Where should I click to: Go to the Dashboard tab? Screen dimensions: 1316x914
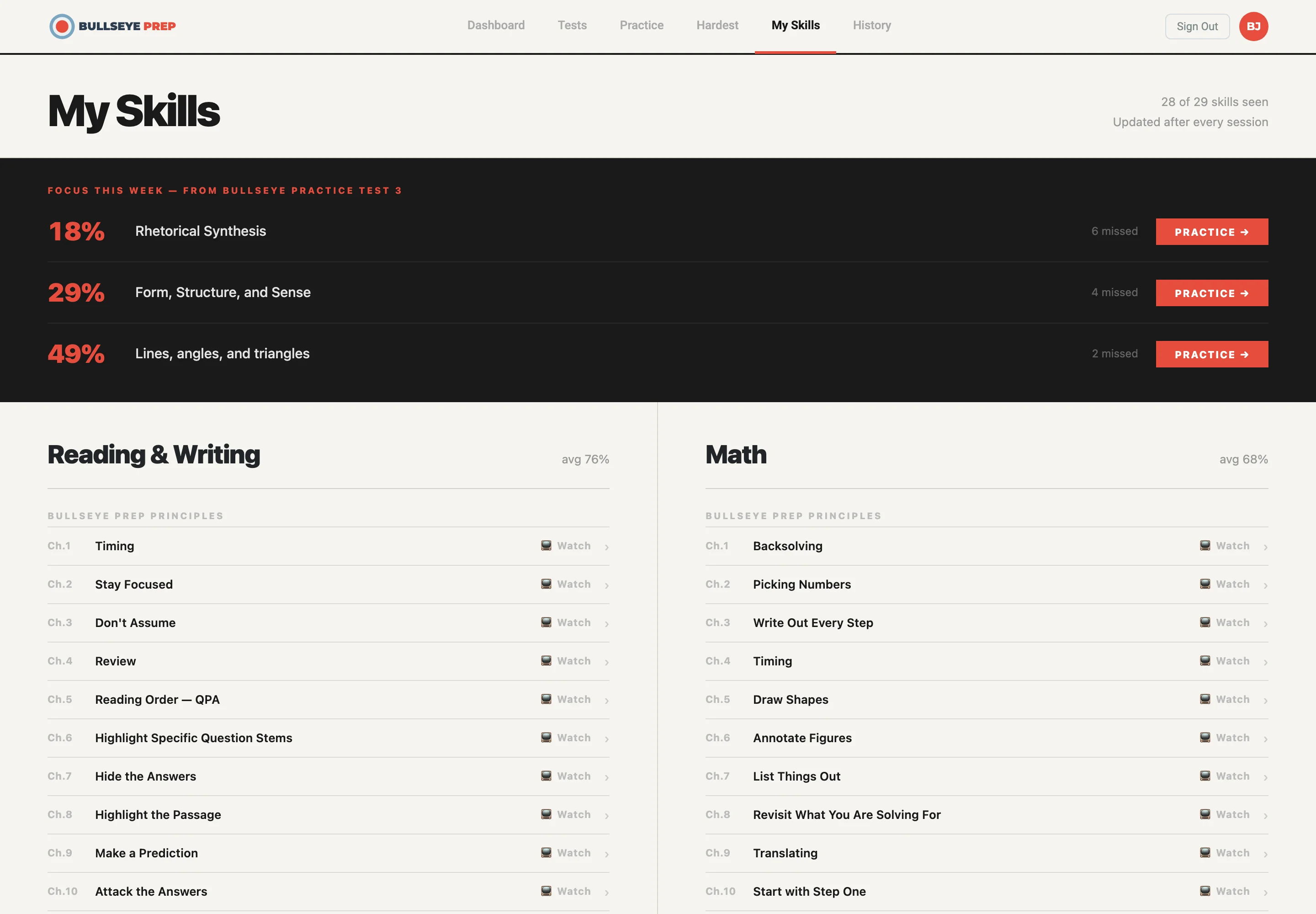[496, 25]
